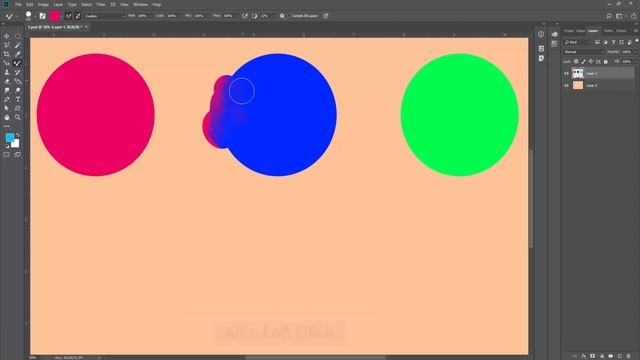Open the Wet percentage dropdown
The height and width of the screenshot is (360, 640).
(151, 16)
